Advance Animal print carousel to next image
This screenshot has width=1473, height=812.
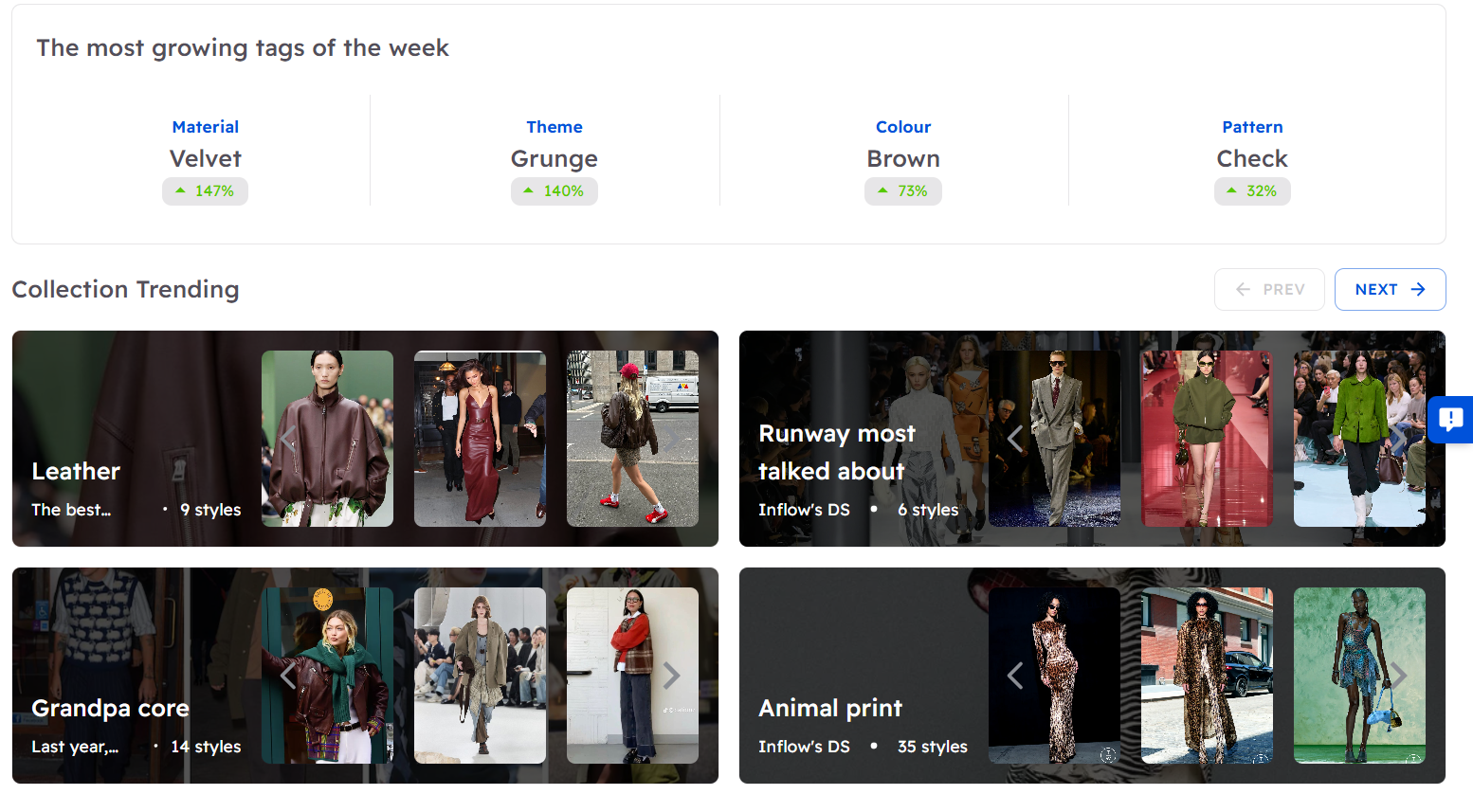[1399, 676]
